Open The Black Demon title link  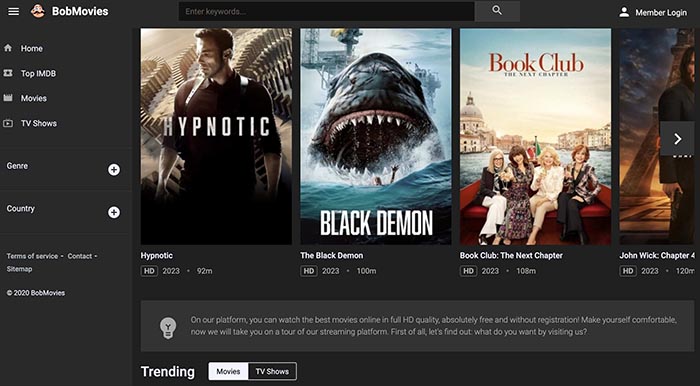coord(332,256)
